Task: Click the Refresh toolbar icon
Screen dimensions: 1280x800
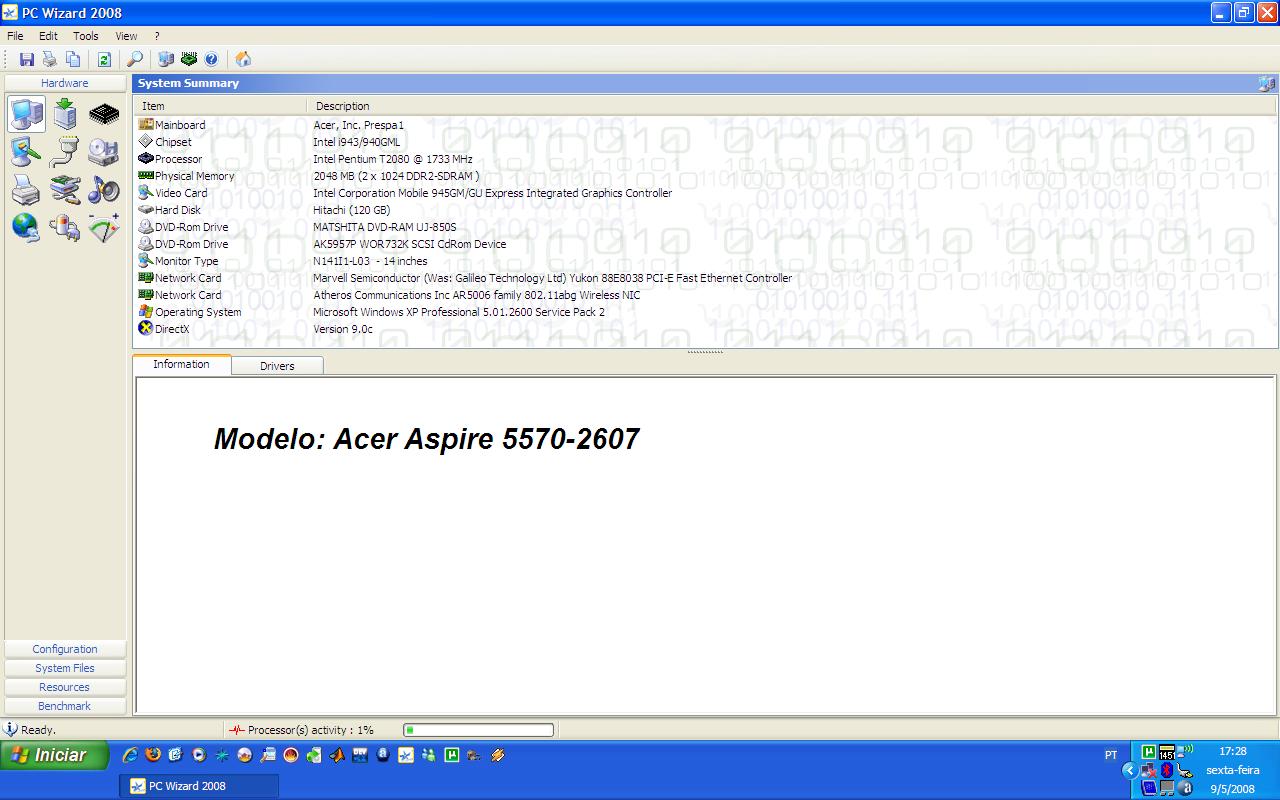Action: (x=104, y=60)
